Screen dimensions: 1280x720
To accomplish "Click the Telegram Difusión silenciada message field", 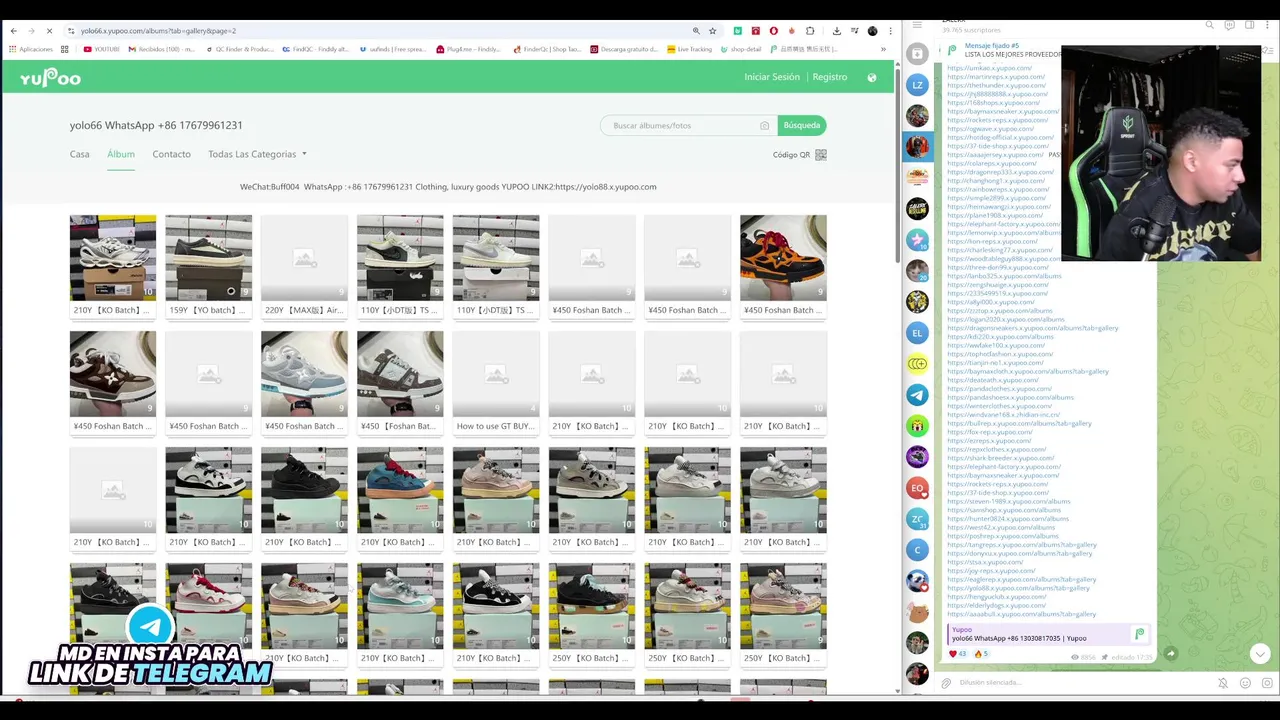I will click(x=1080, y=683).
